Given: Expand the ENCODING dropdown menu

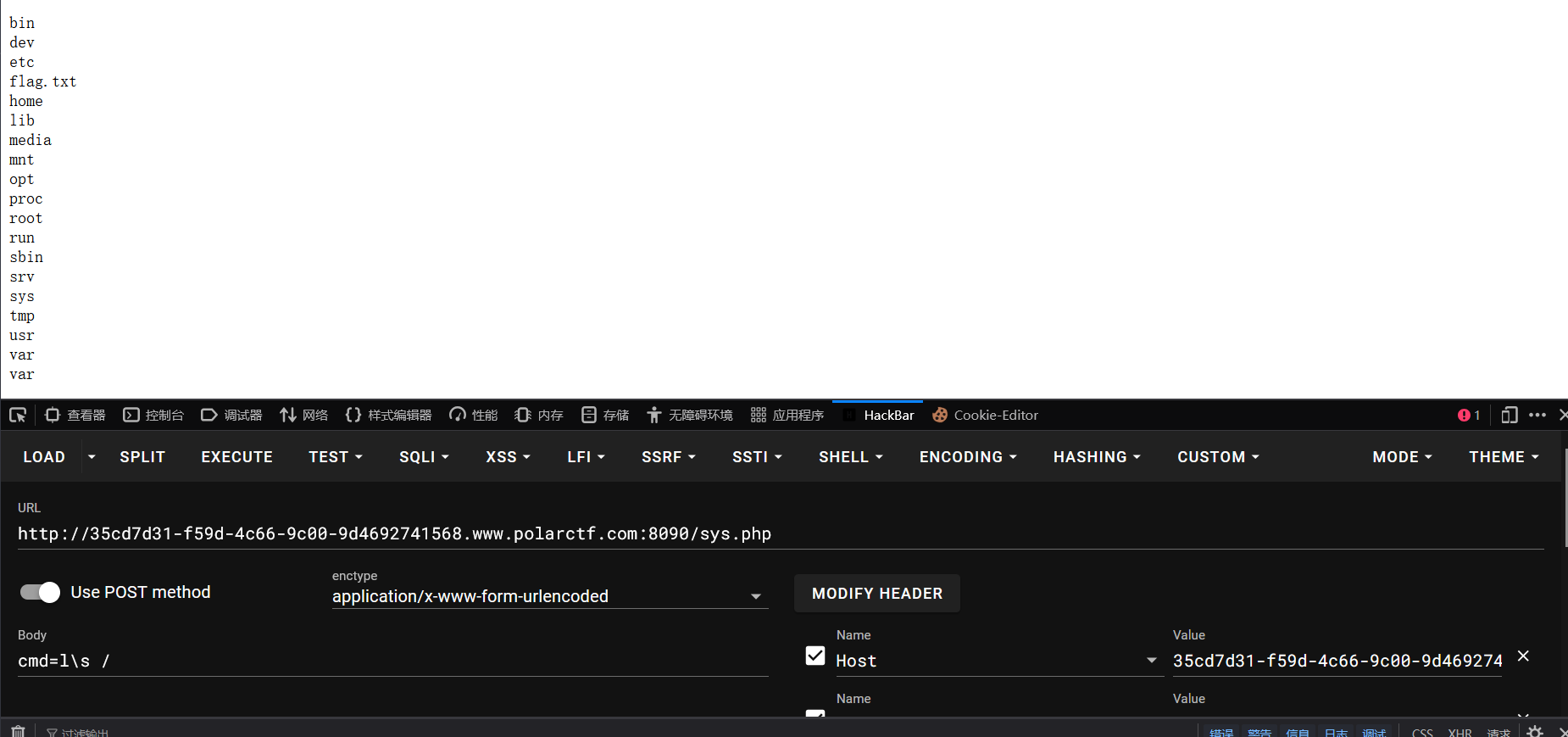Looking at the screenshot, I should coord(968,457).
